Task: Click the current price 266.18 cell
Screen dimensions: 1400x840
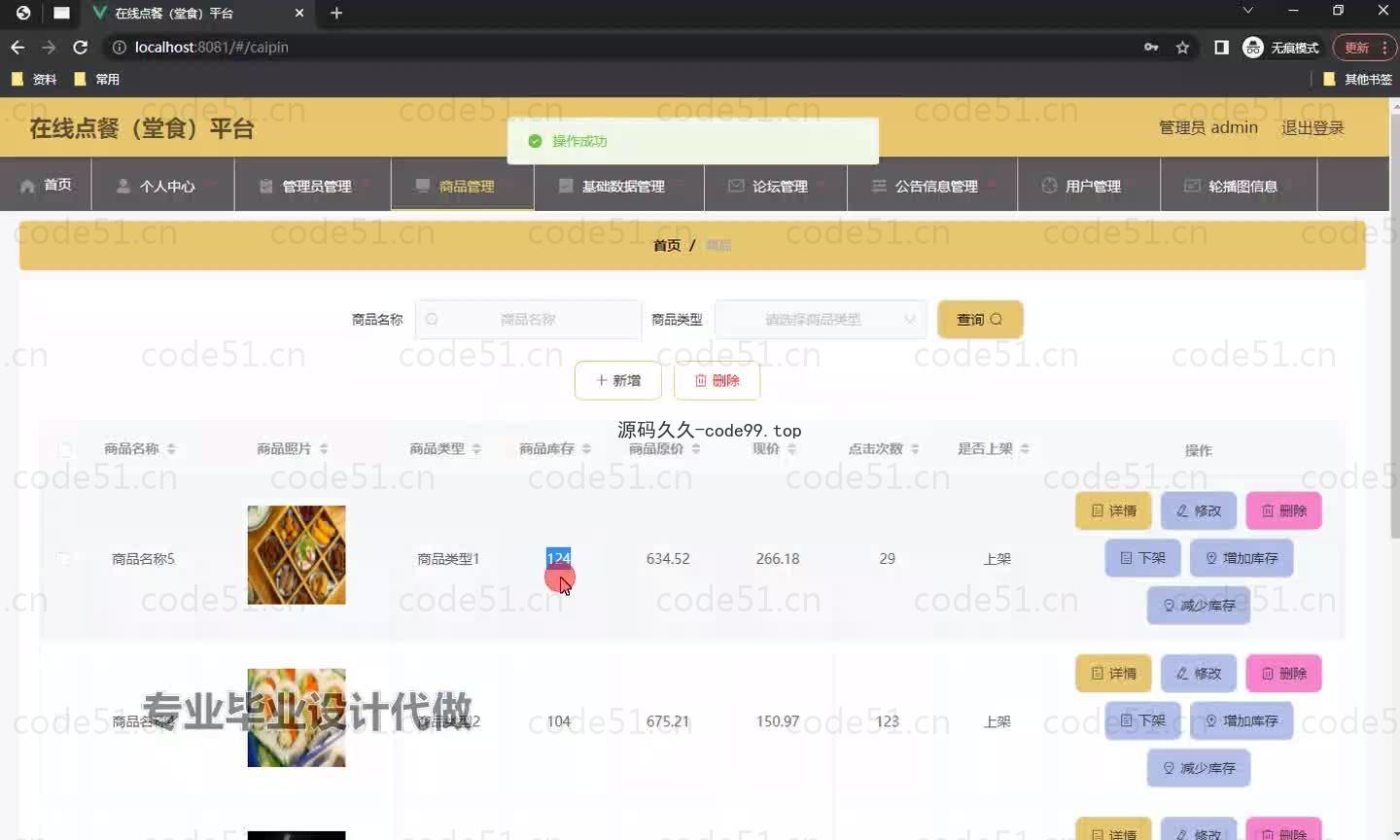Action: click(x=778, y=558)
